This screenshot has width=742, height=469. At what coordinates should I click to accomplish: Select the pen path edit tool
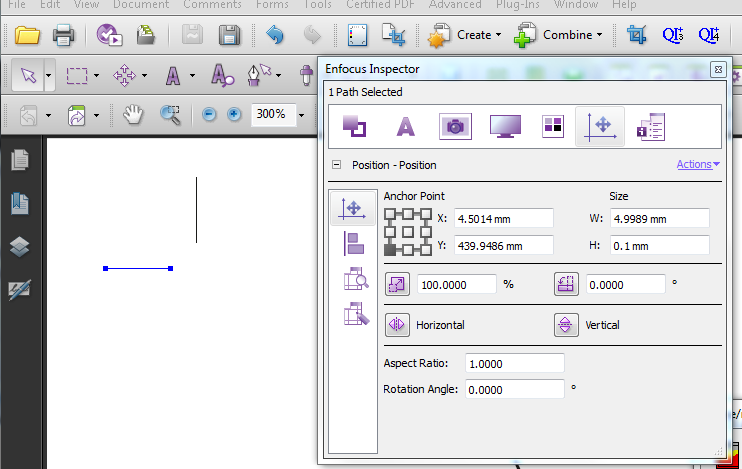[x=259, y=75]
